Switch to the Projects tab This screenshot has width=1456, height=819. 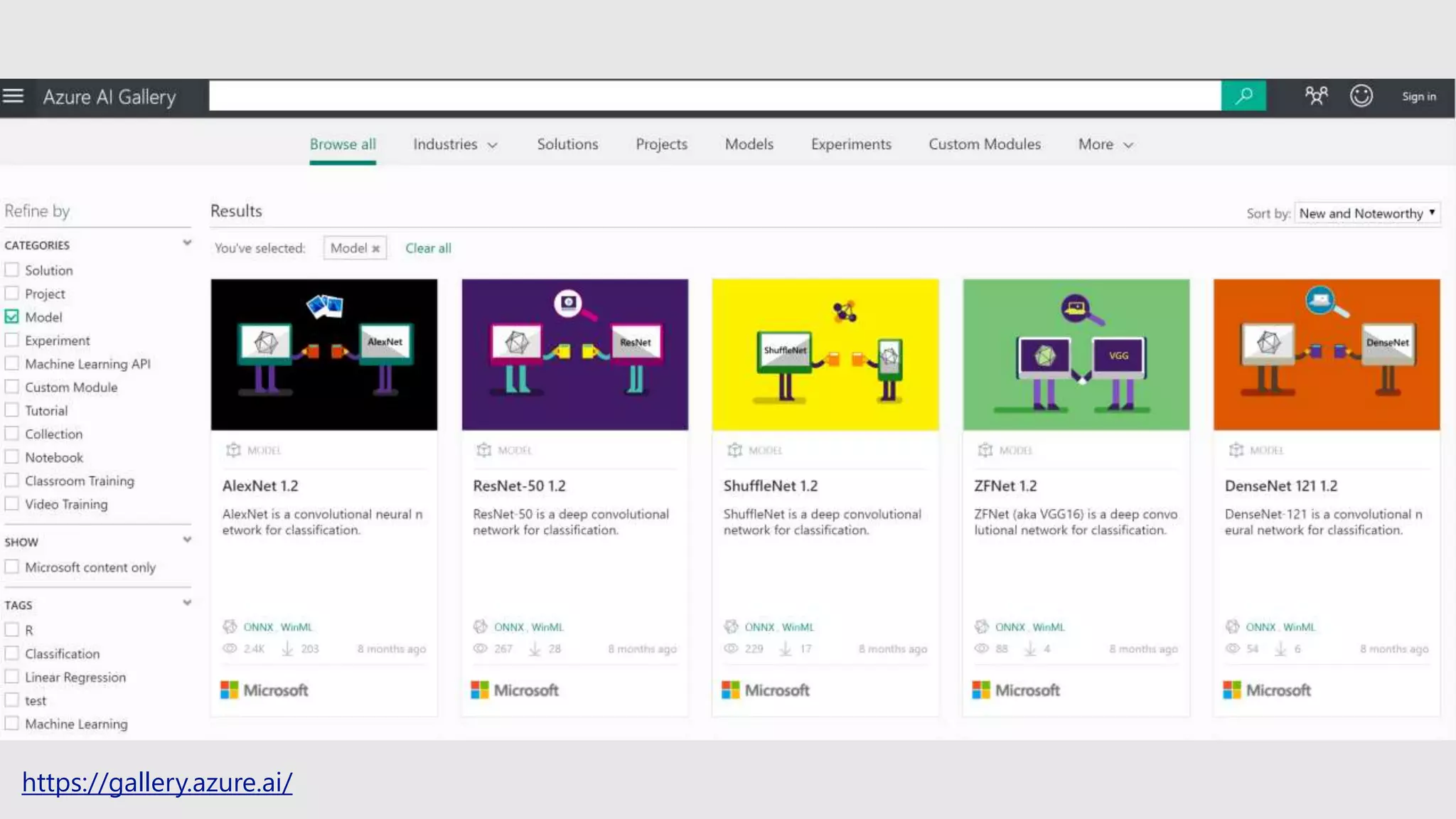[661, 144]
